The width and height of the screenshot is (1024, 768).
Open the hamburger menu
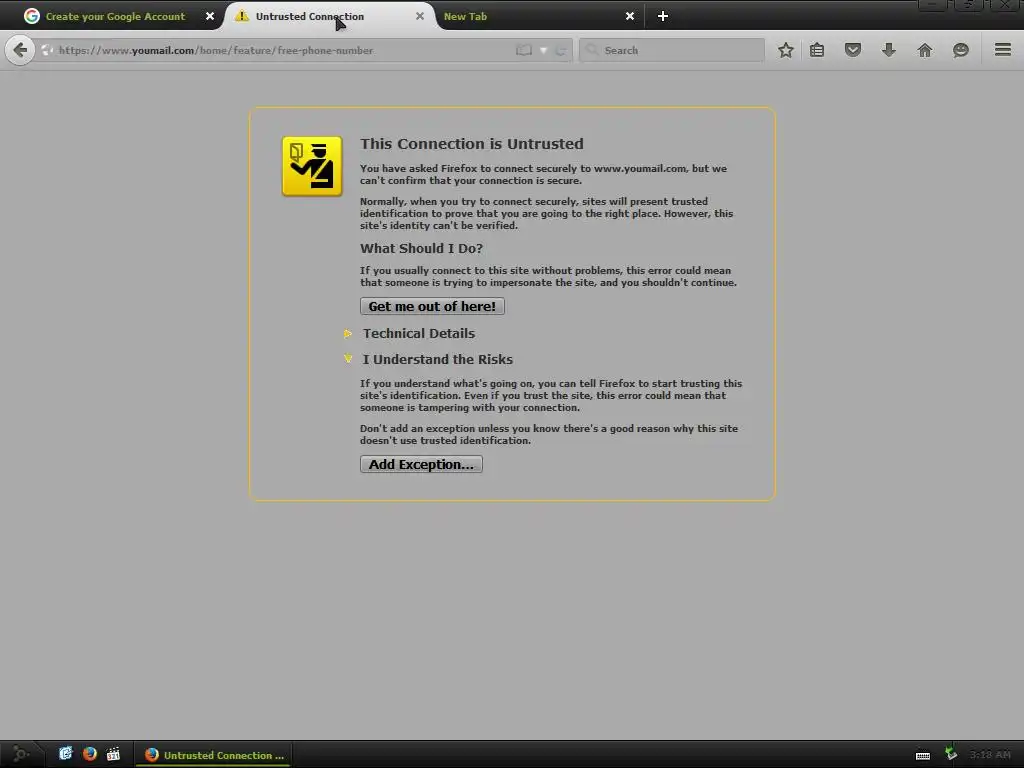coord(1003,50)
